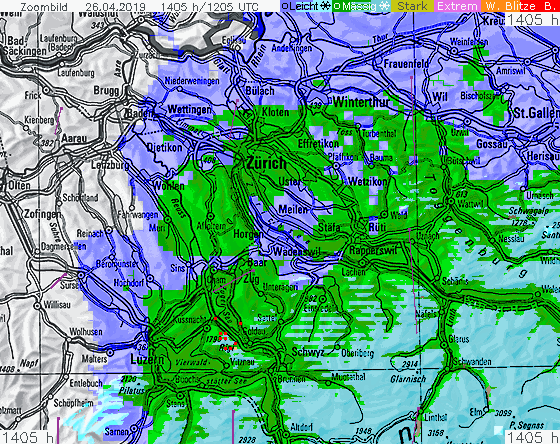Click the Zürich city label
Image resolution: width=560 pixels, height=444 pixels.
(267, 164)
